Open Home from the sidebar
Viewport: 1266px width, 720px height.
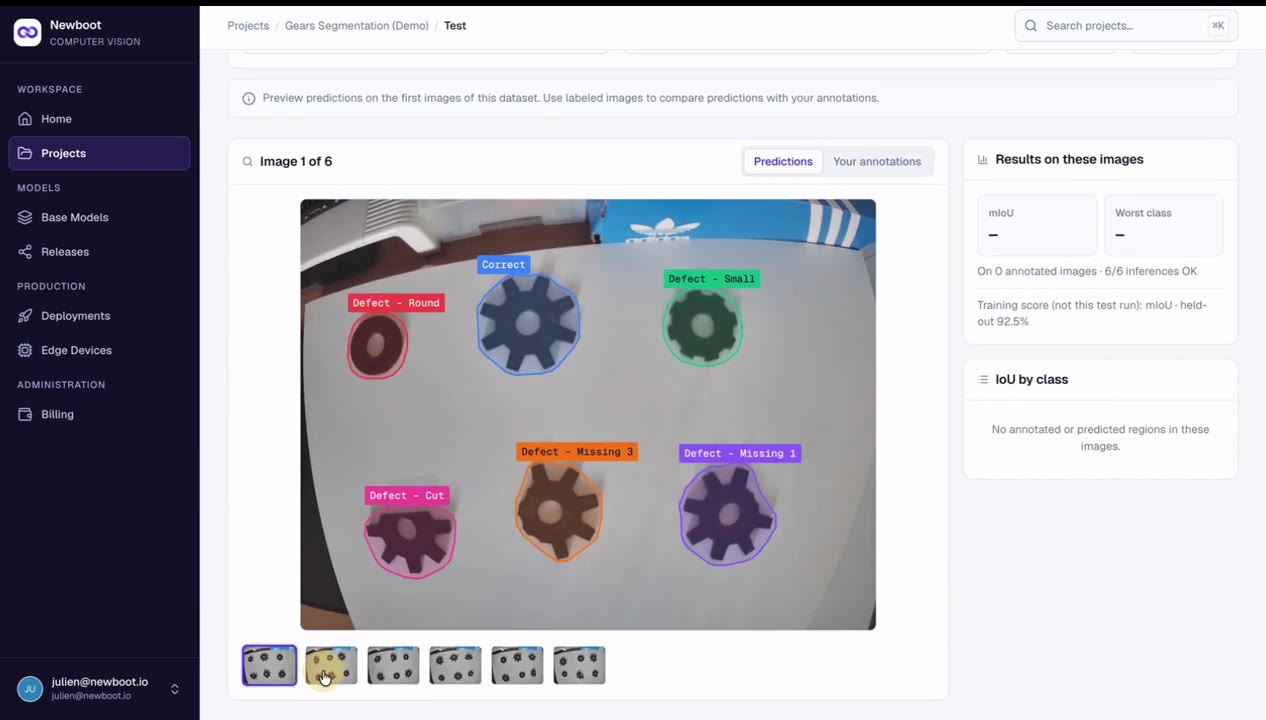point(99,119)
